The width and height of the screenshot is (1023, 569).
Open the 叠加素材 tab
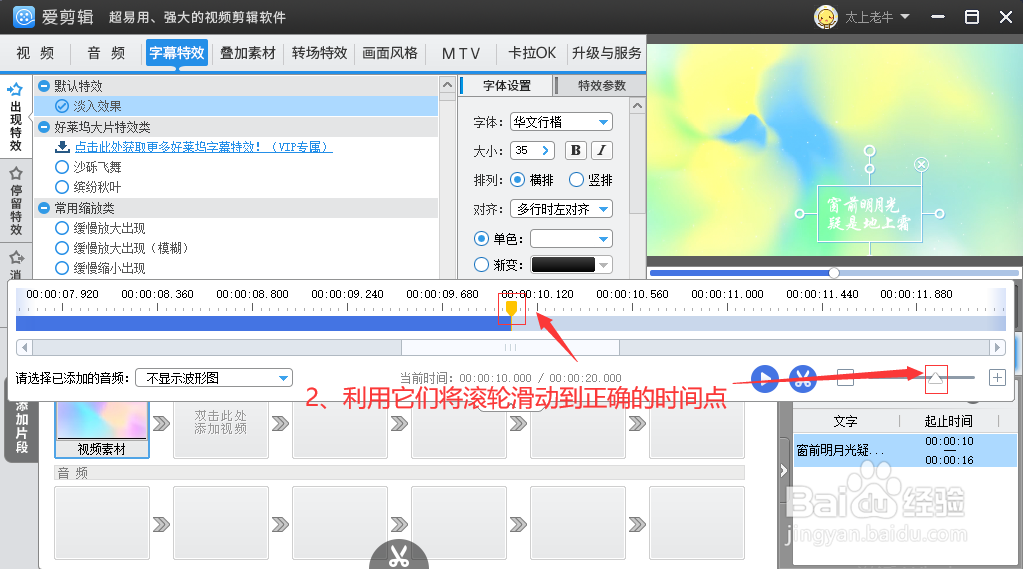tap(248, 53)
